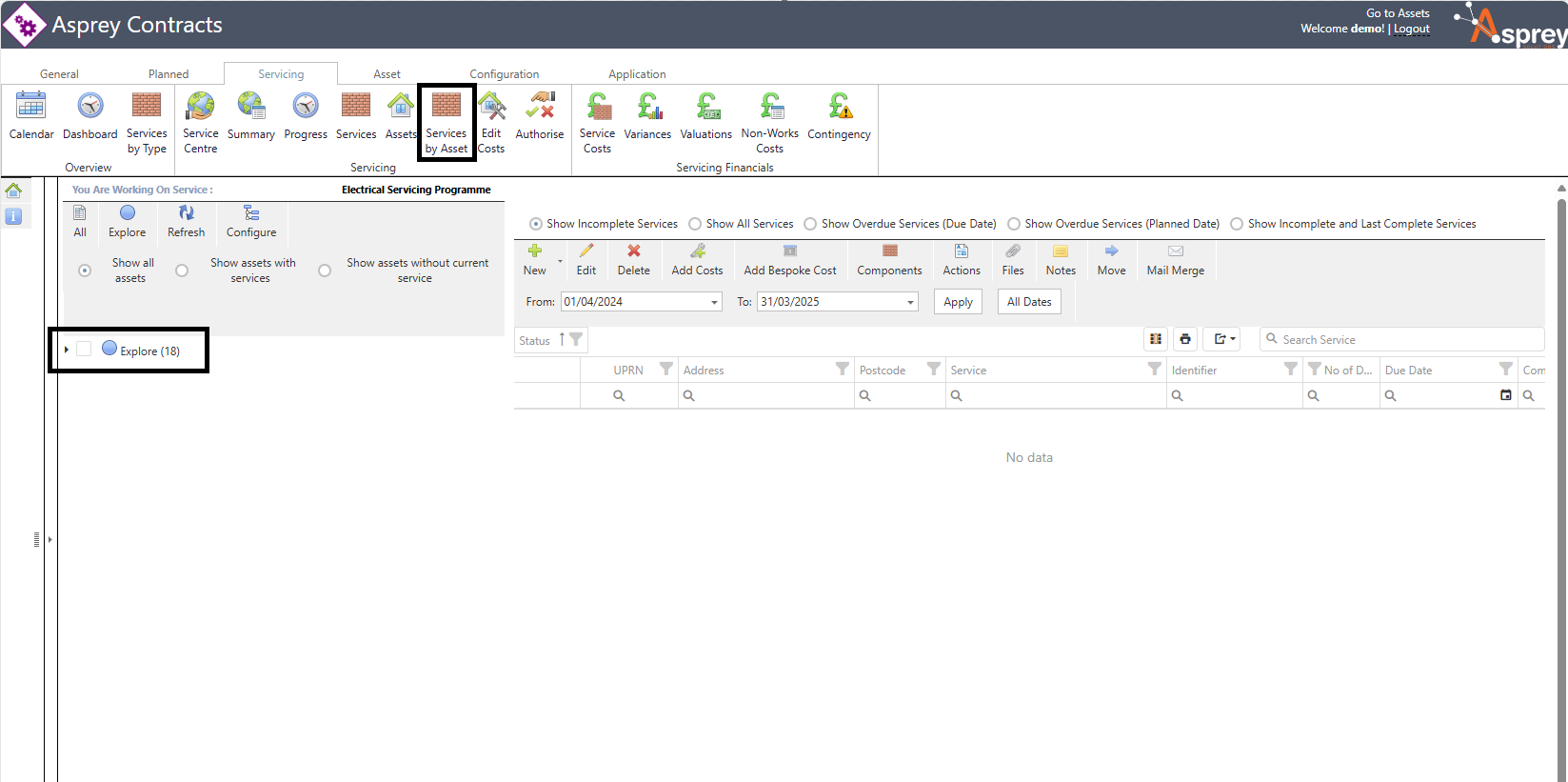
Task: Switch to the General tab
Action: pyautogui.click(x=59, y=74)
